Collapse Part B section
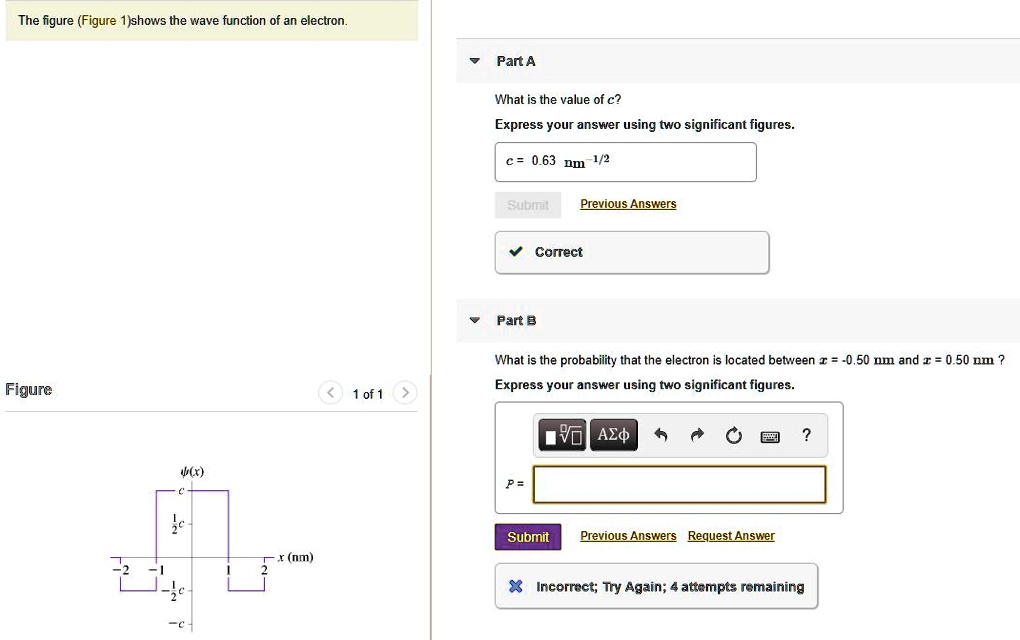The height and width of the screenshot is (640, 1020). point(475,321)
